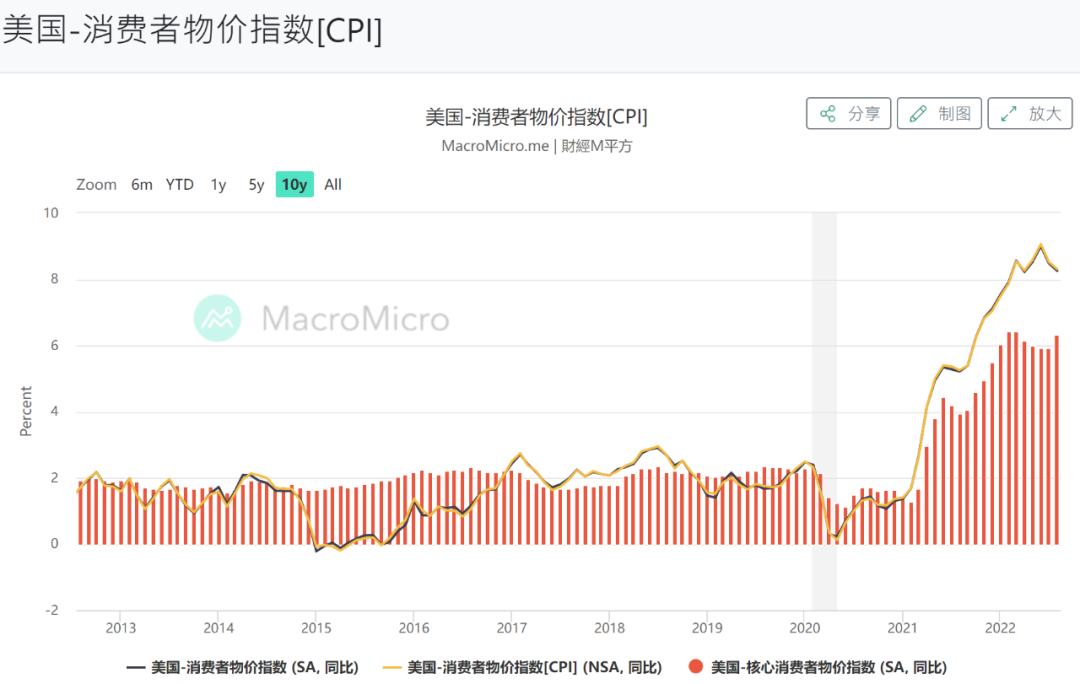Click the 2022 x-axis label

coord(1000,628)
